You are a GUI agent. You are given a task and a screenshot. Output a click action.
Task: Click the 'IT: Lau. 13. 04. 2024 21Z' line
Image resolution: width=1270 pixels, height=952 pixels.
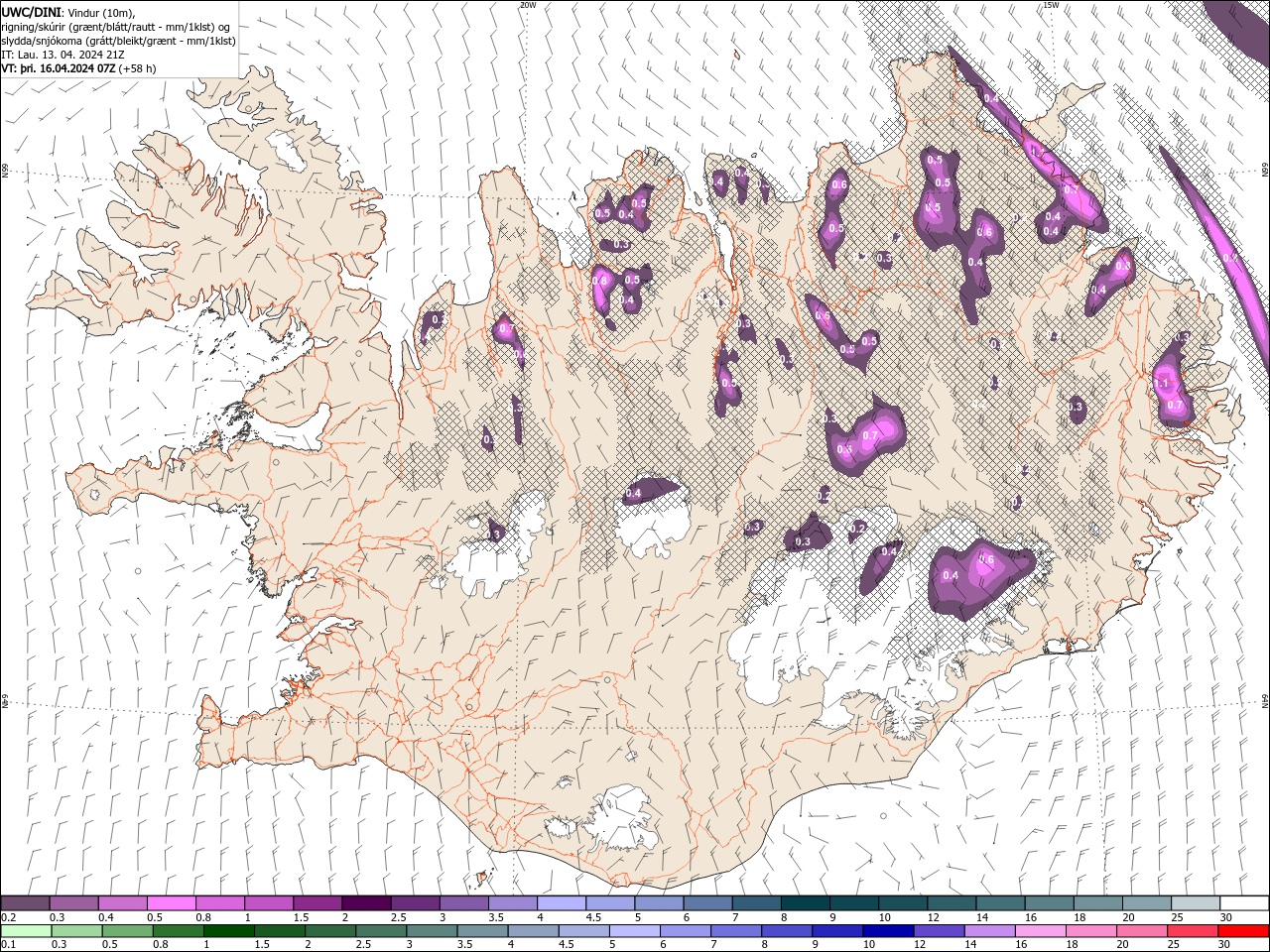[63, 55]
